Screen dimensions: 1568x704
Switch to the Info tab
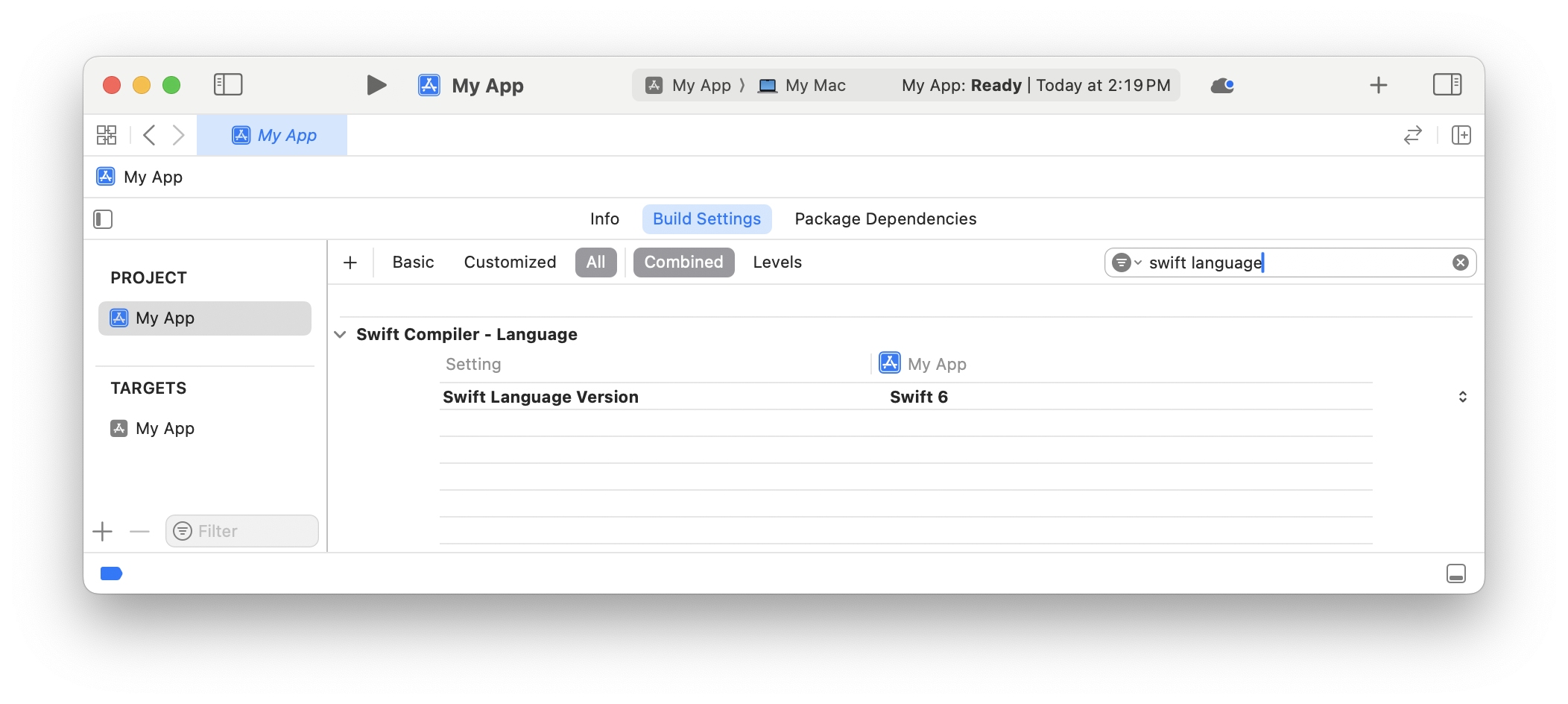604,219
